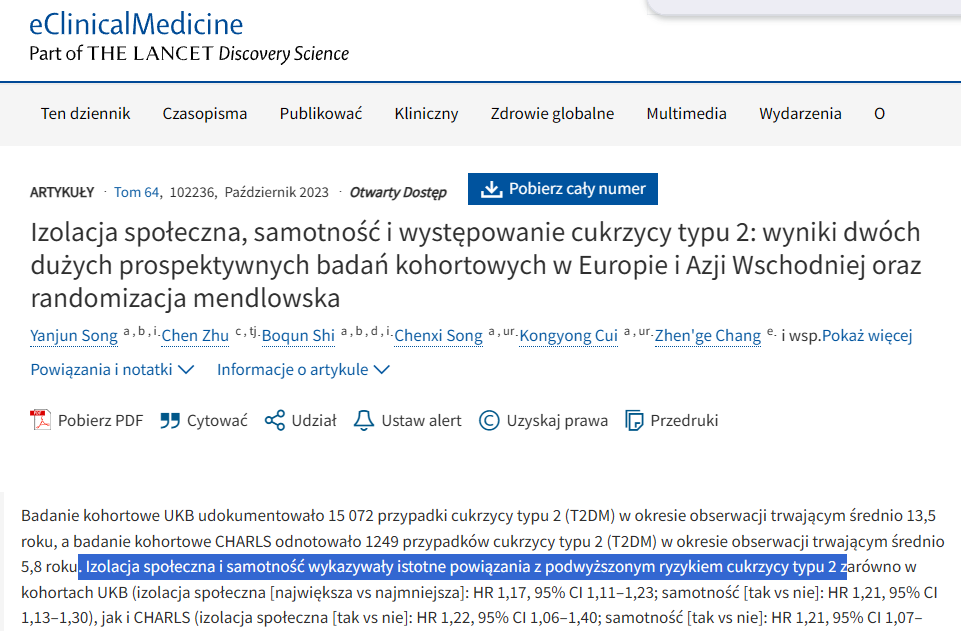Screen dimensions: 961x643
Task: Click the bell Ustaw alert icon
Action: tap(364, 420)
